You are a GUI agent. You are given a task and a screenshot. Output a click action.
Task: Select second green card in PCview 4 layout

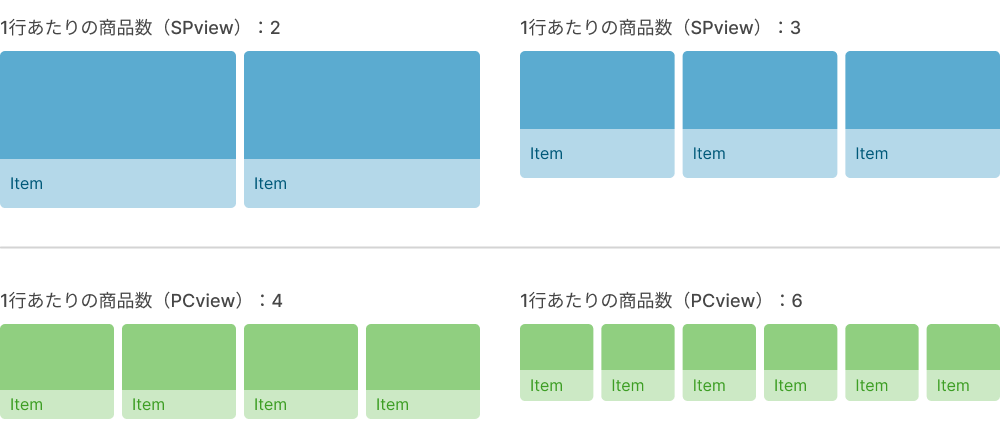pos(179,371)
